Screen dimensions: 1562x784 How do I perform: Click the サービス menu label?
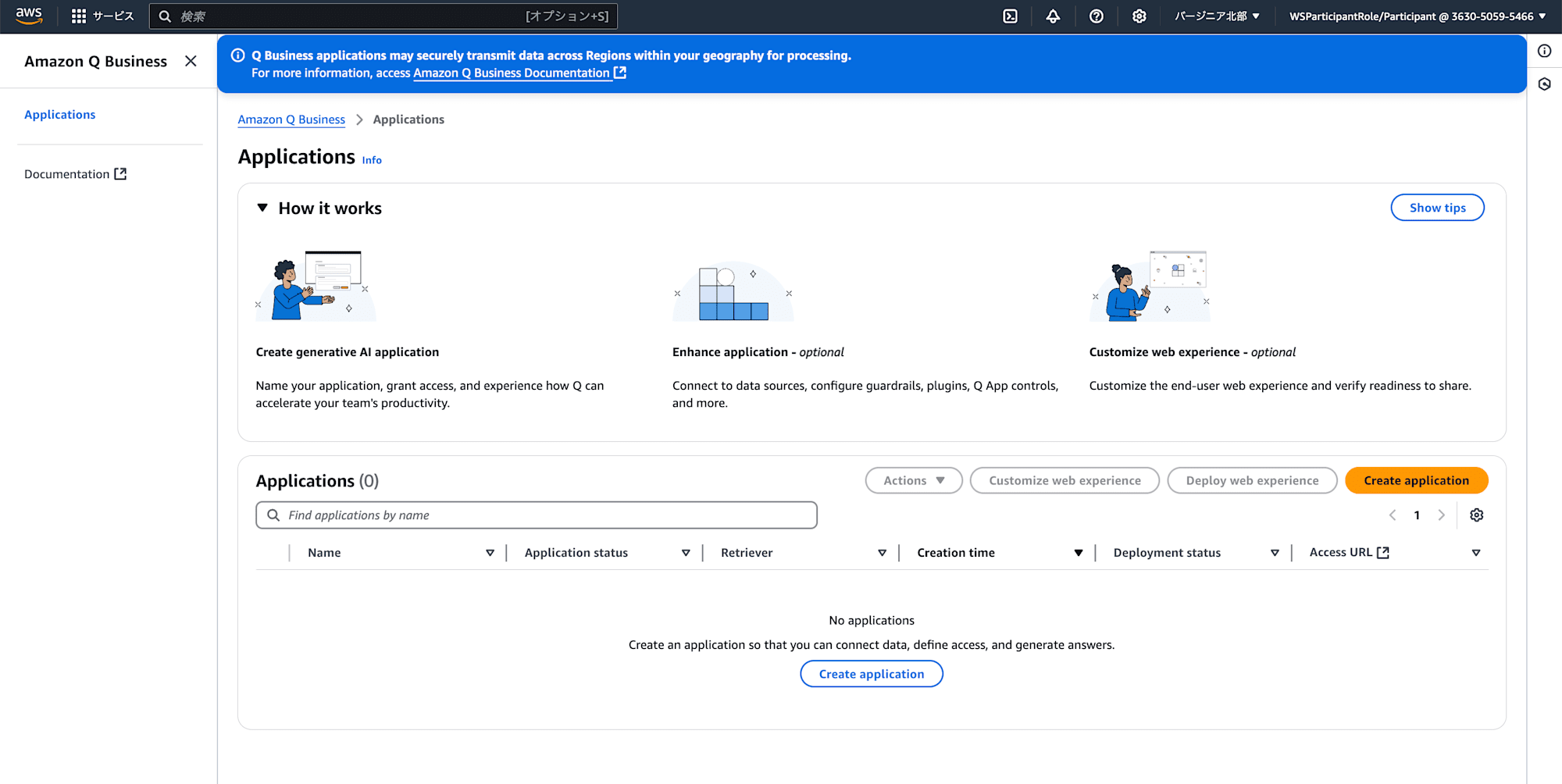click(113, 16)
